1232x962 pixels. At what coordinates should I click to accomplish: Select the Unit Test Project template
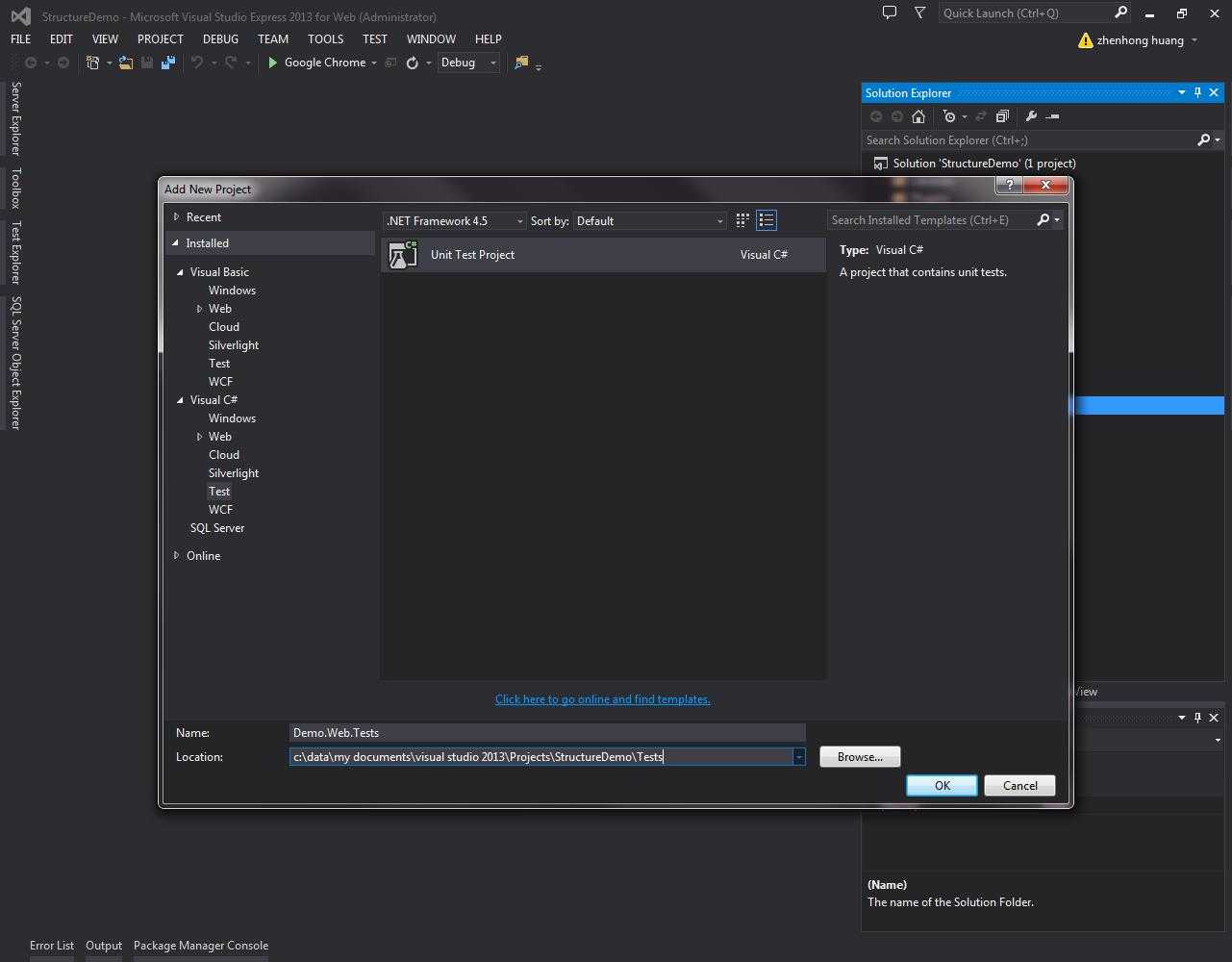[603, 255]
